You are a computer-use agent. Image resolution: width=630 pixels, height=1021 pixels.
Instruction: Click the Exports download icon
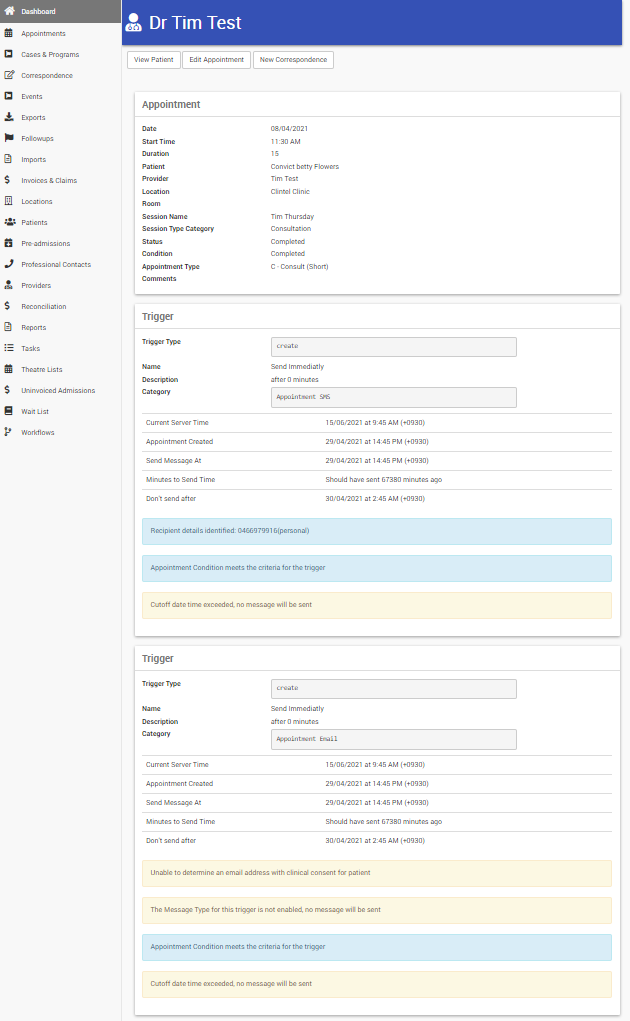coord(8,117)
